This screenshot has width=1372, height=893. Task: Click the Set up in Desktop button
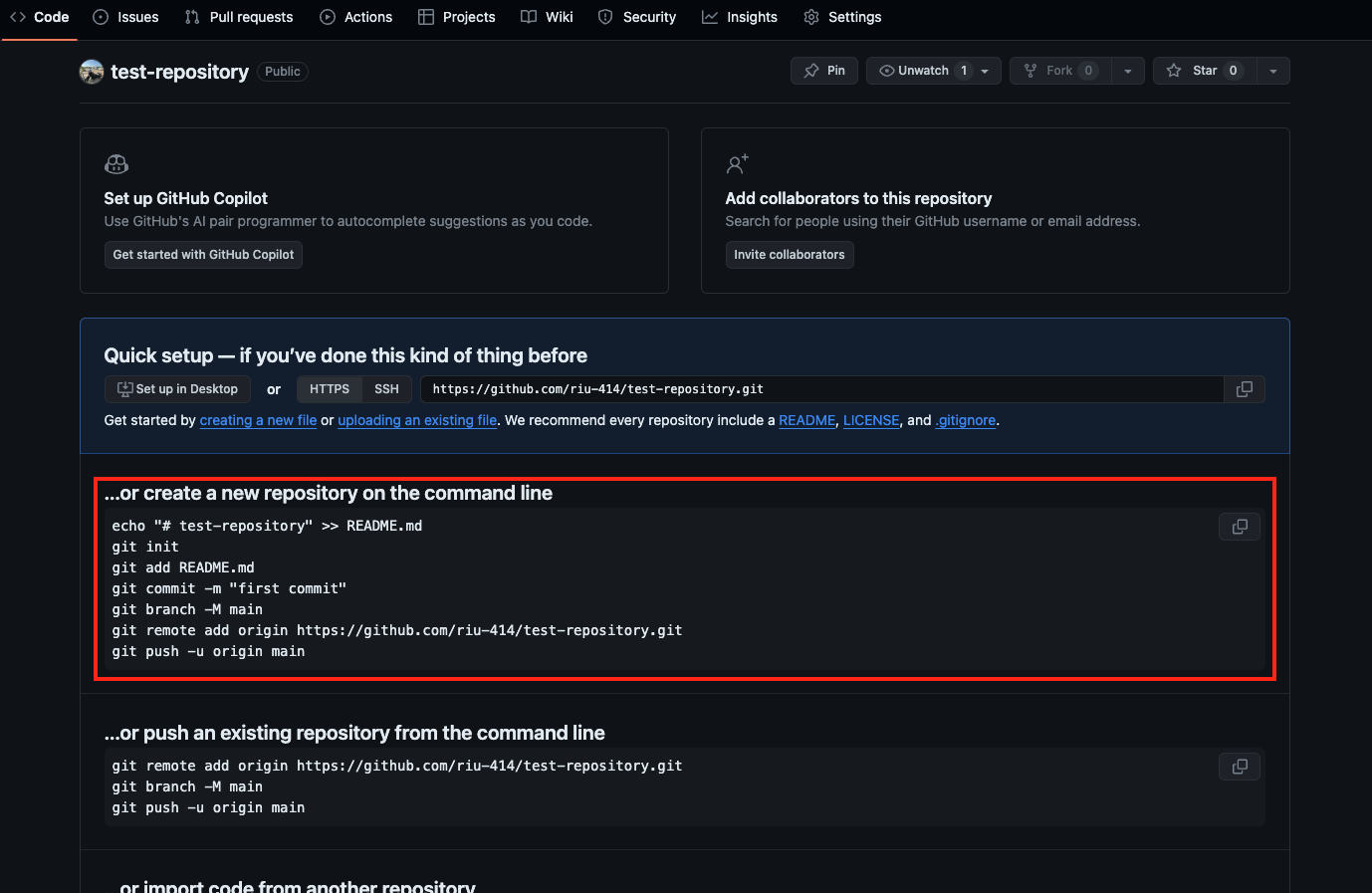coord(177,389)
